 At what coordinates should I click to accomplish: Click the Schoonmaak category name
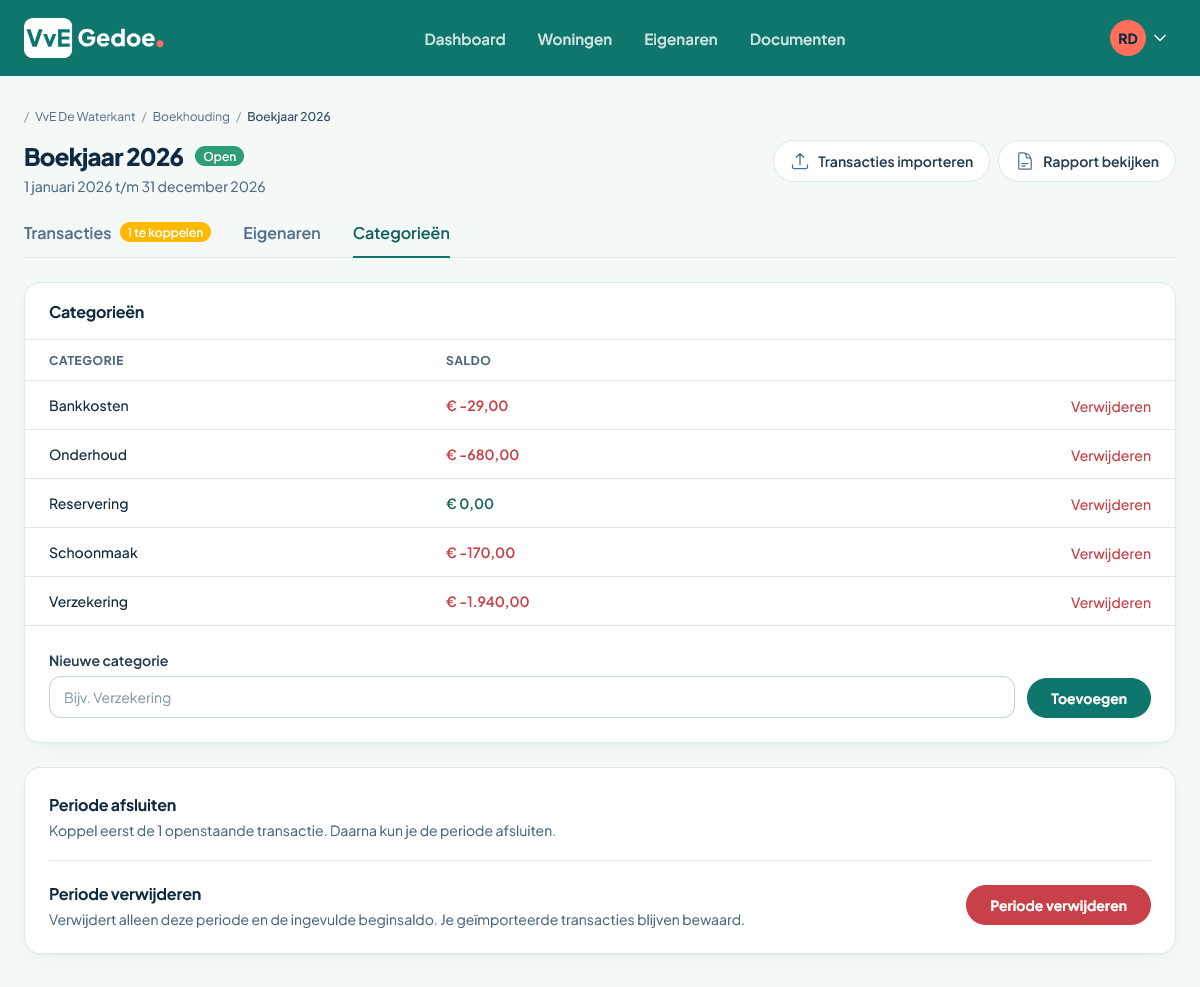[93, 553]
